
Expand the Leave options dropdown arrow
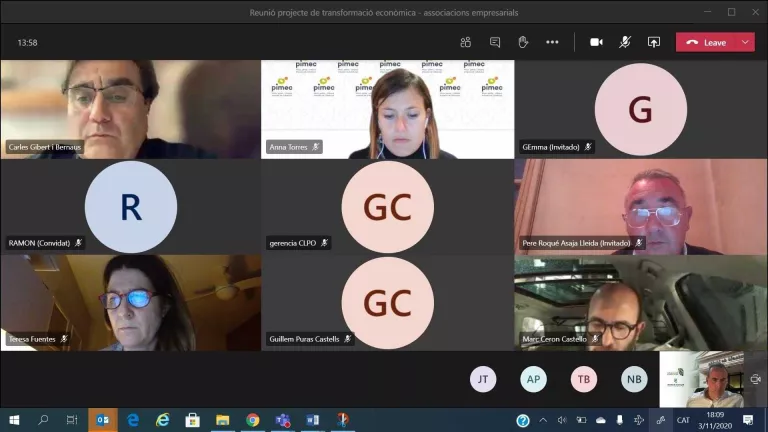click(x=745, y=43)
